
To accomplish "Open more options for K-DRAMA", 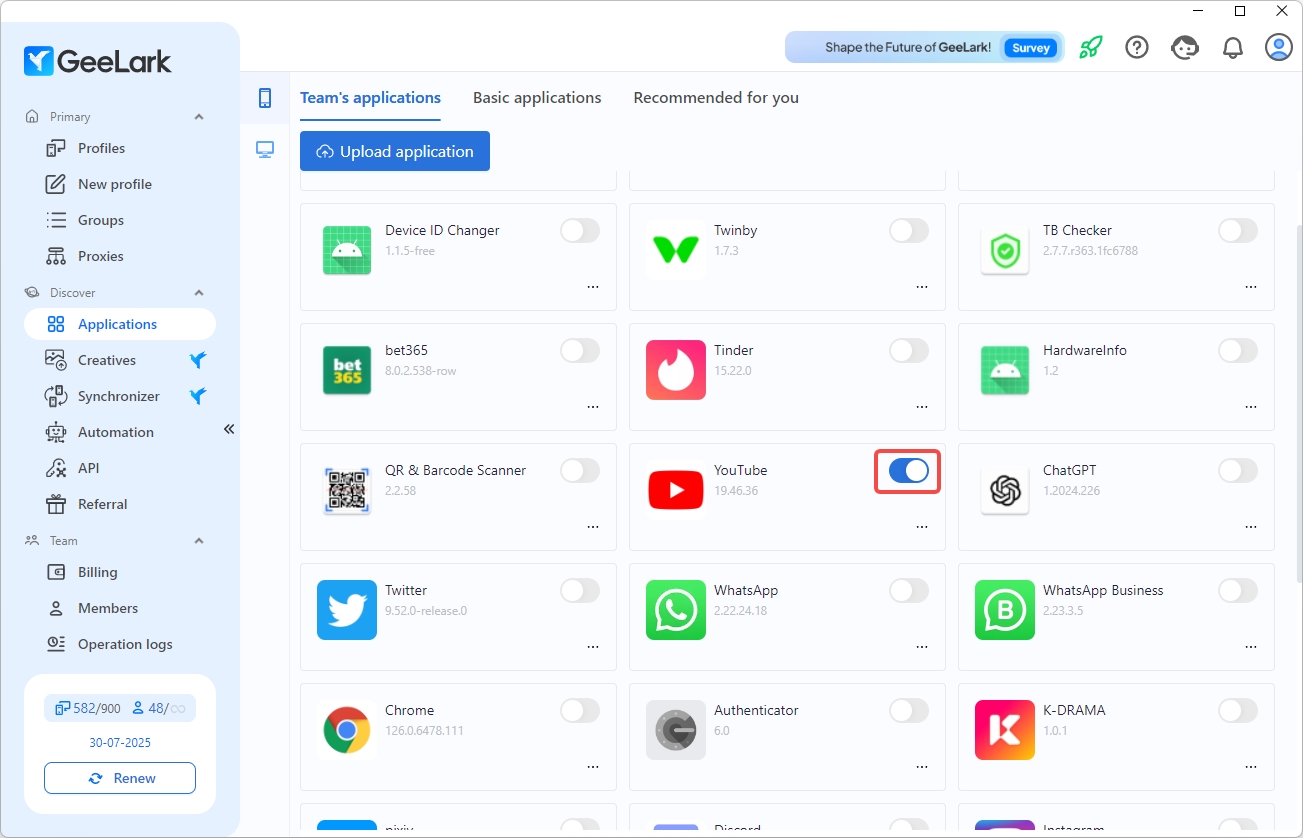I will pos(1251,767).
